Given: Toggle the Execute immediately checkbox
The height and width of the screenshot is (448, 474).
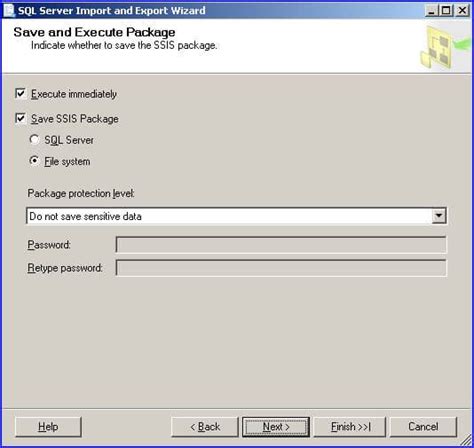Looking at the screenshot, I should (20, 94).
